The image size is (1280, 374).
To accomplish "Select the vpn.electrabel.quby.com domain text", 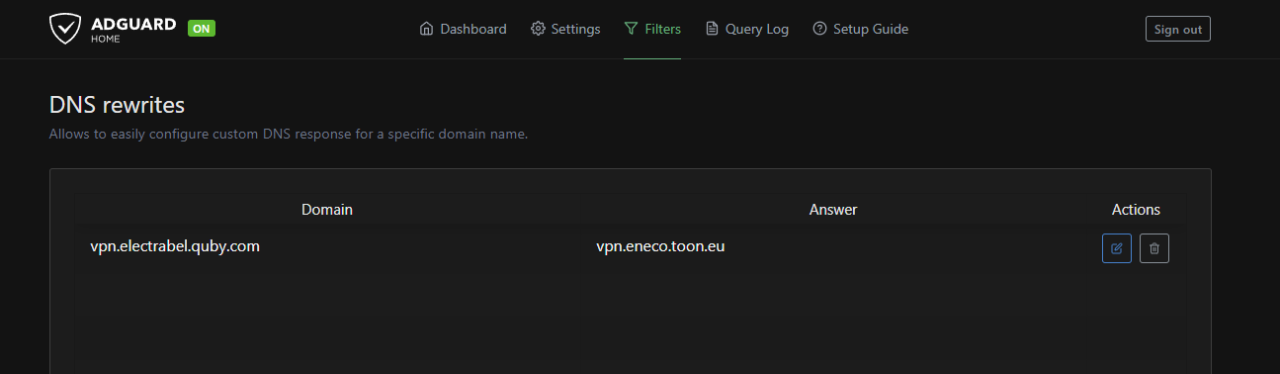I will pyautogui.click(x=175, y=246).
